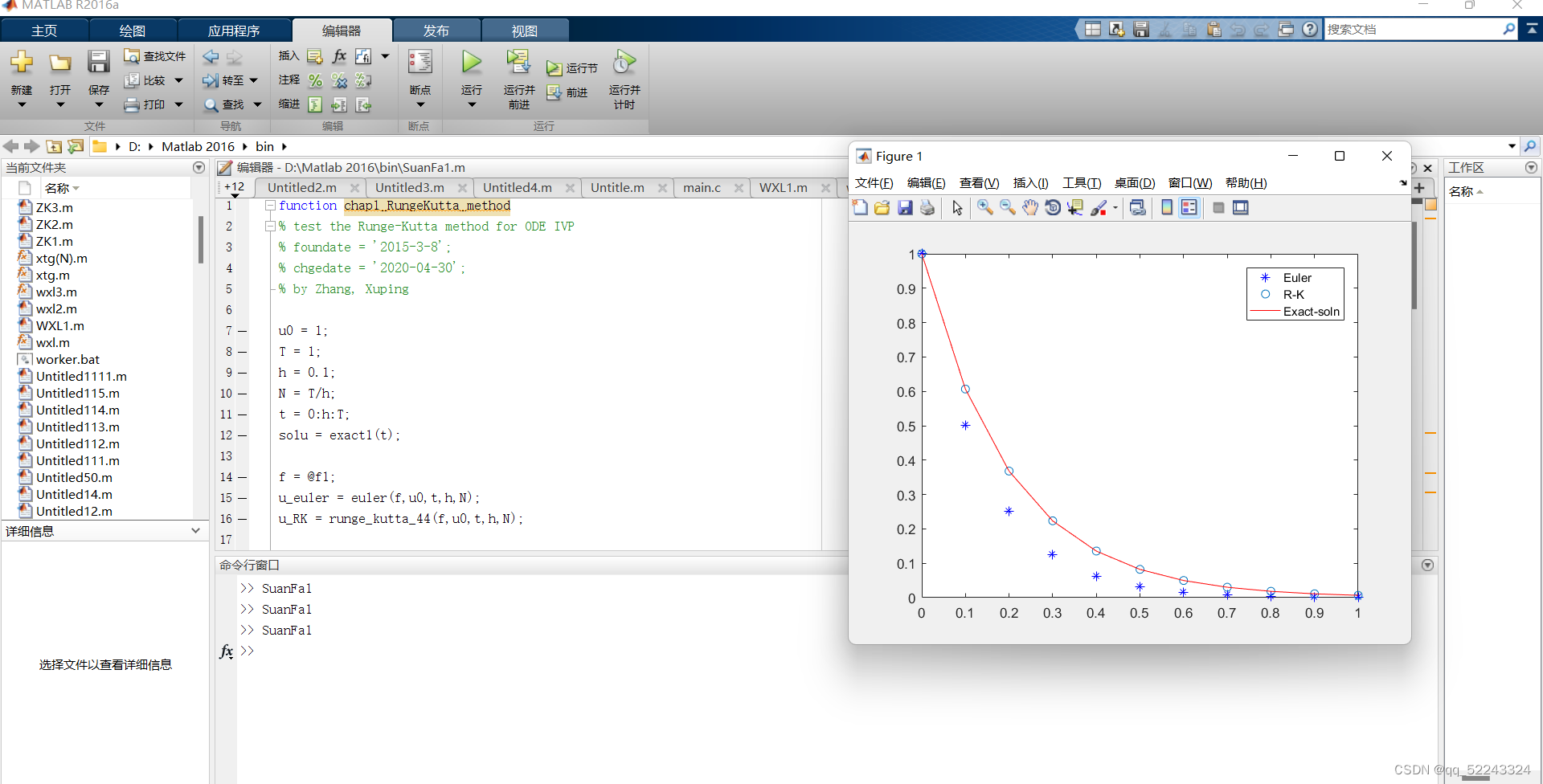1543x784 pixels.
Task: Click the Find Files (查找文件) icon
Action: pos(132,56)
